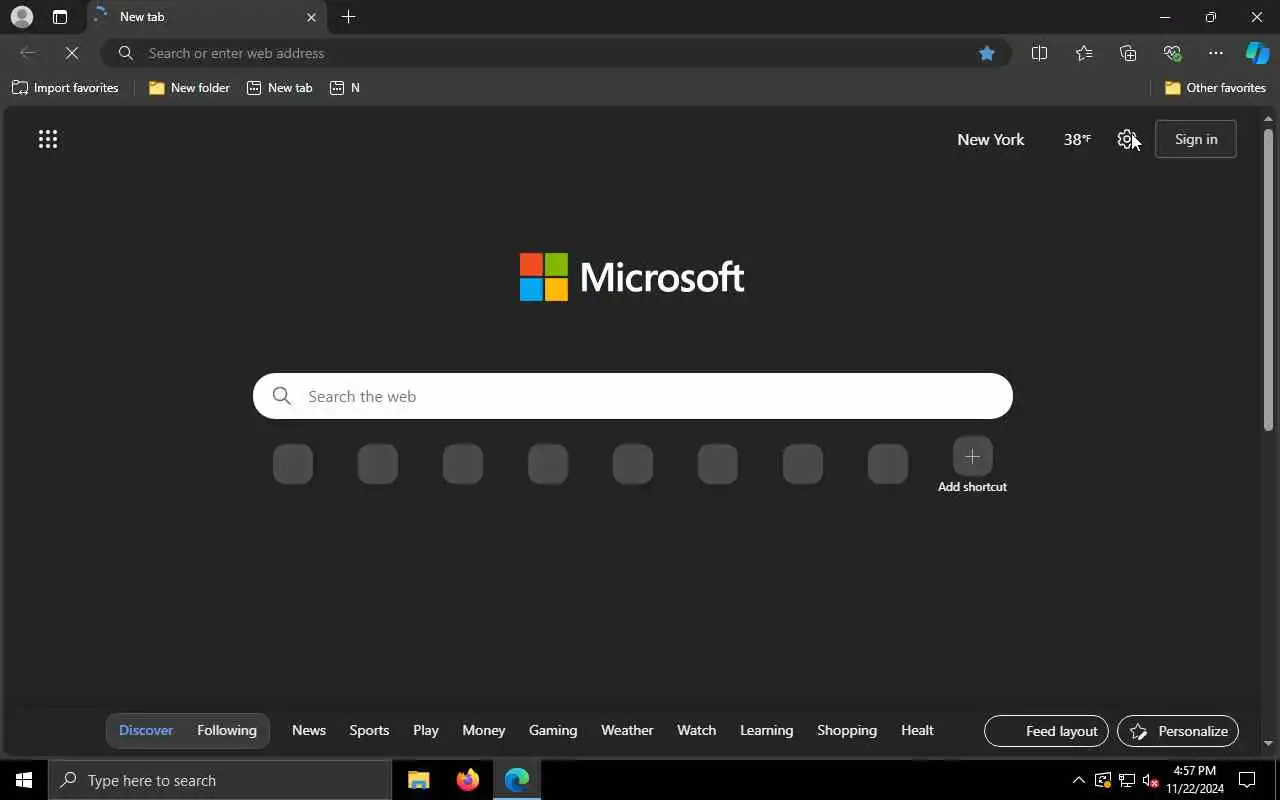Open the Favorites panel
This screenshot has height=800, width=1280.
click(1084, 53)
